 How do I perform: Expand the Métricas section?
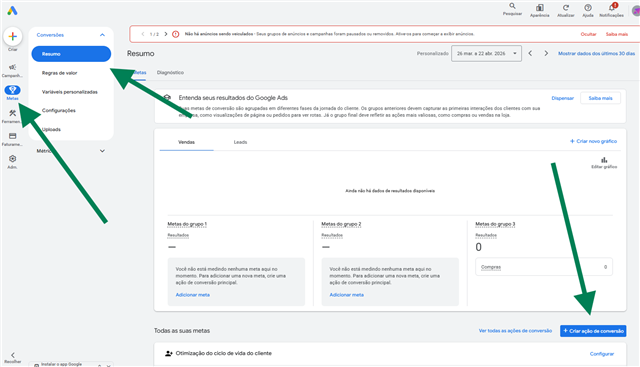coord(102,151)
